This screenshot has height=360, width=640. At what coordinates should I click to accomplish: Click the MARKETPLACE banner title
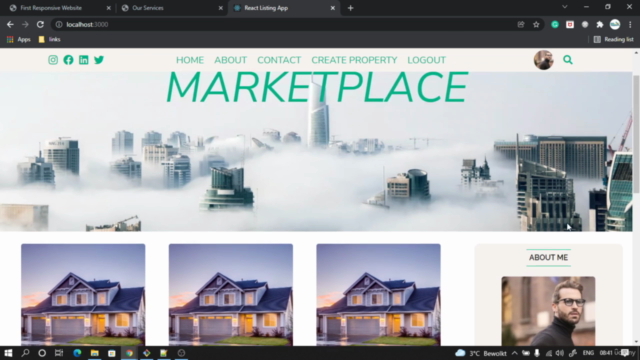[317, 87]
